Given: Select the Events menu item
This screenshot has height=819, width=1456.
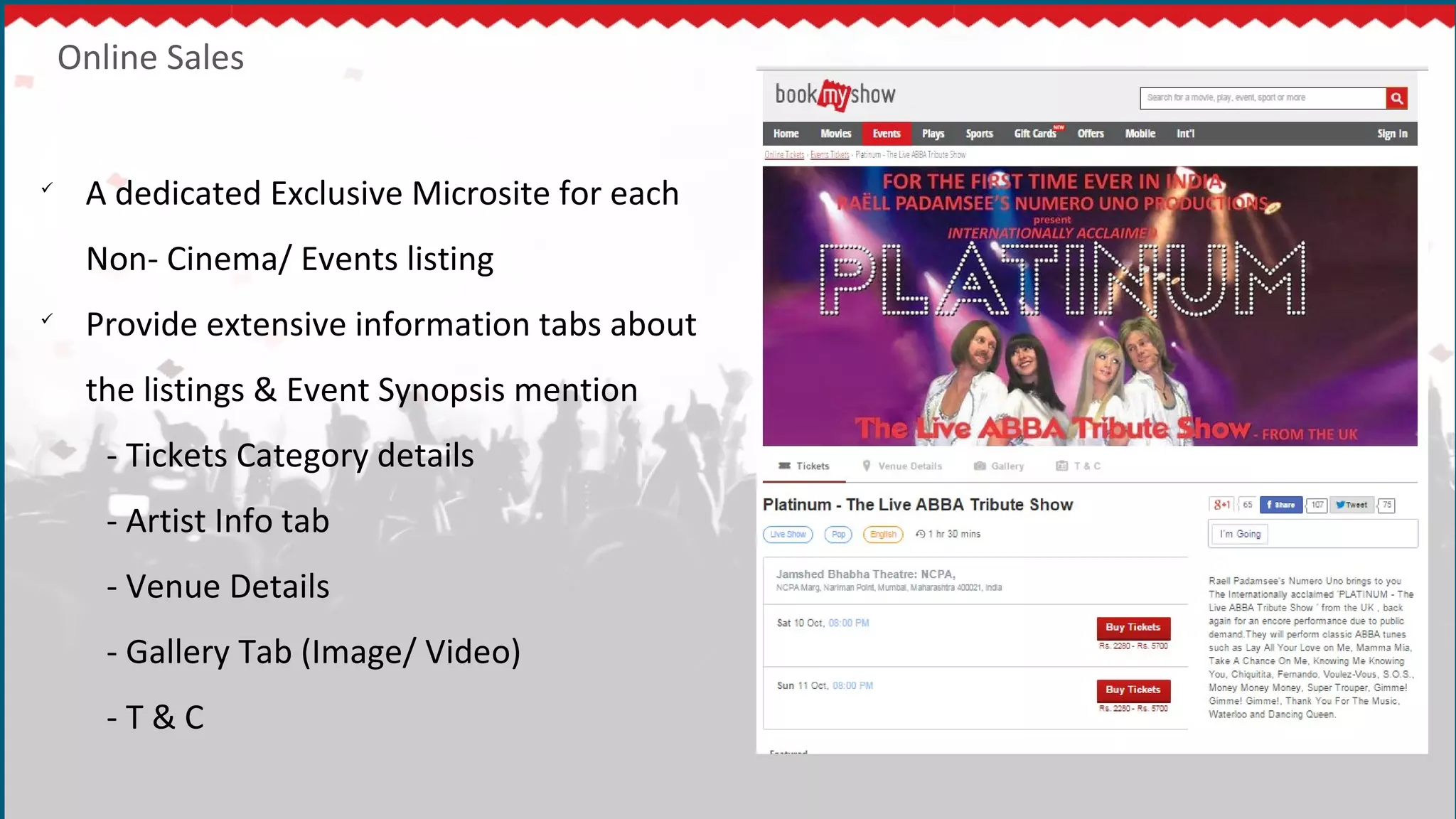Looking at the screenshot, I should click(887, 134).
